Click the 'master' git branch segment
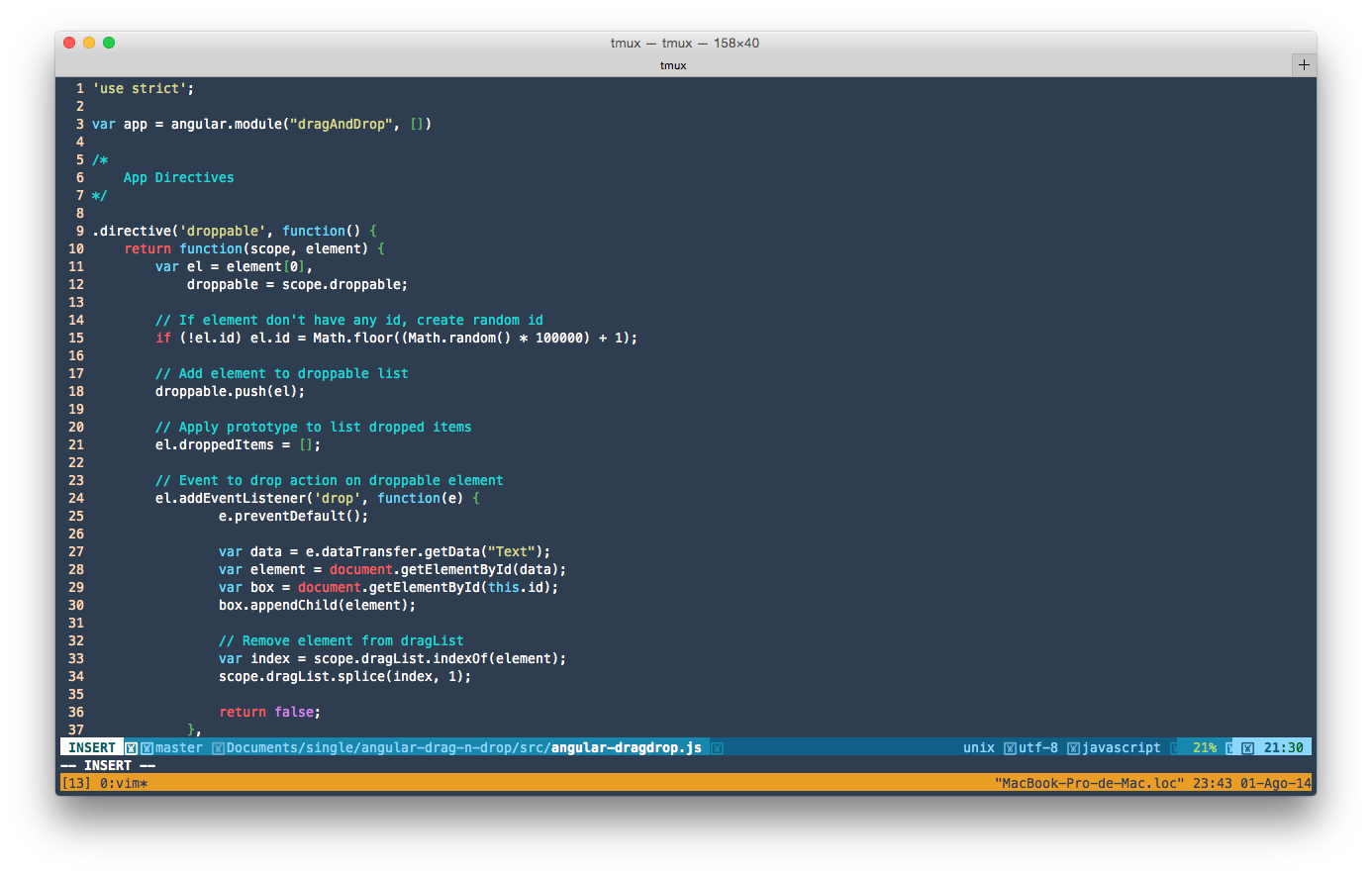Screen dimensions: 1372x875 coord(179,747)
